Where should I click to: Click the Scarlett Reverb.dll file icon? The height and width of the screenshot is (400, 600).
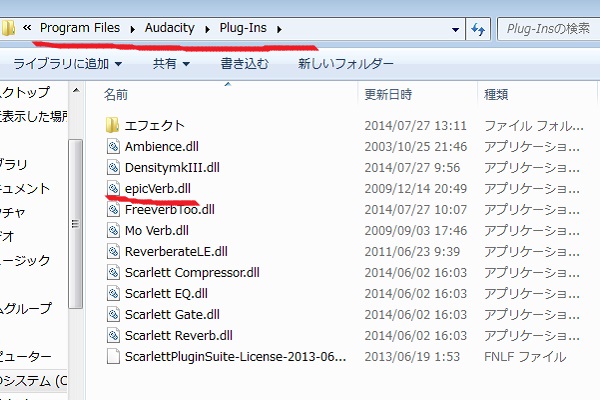coord(113,336)
